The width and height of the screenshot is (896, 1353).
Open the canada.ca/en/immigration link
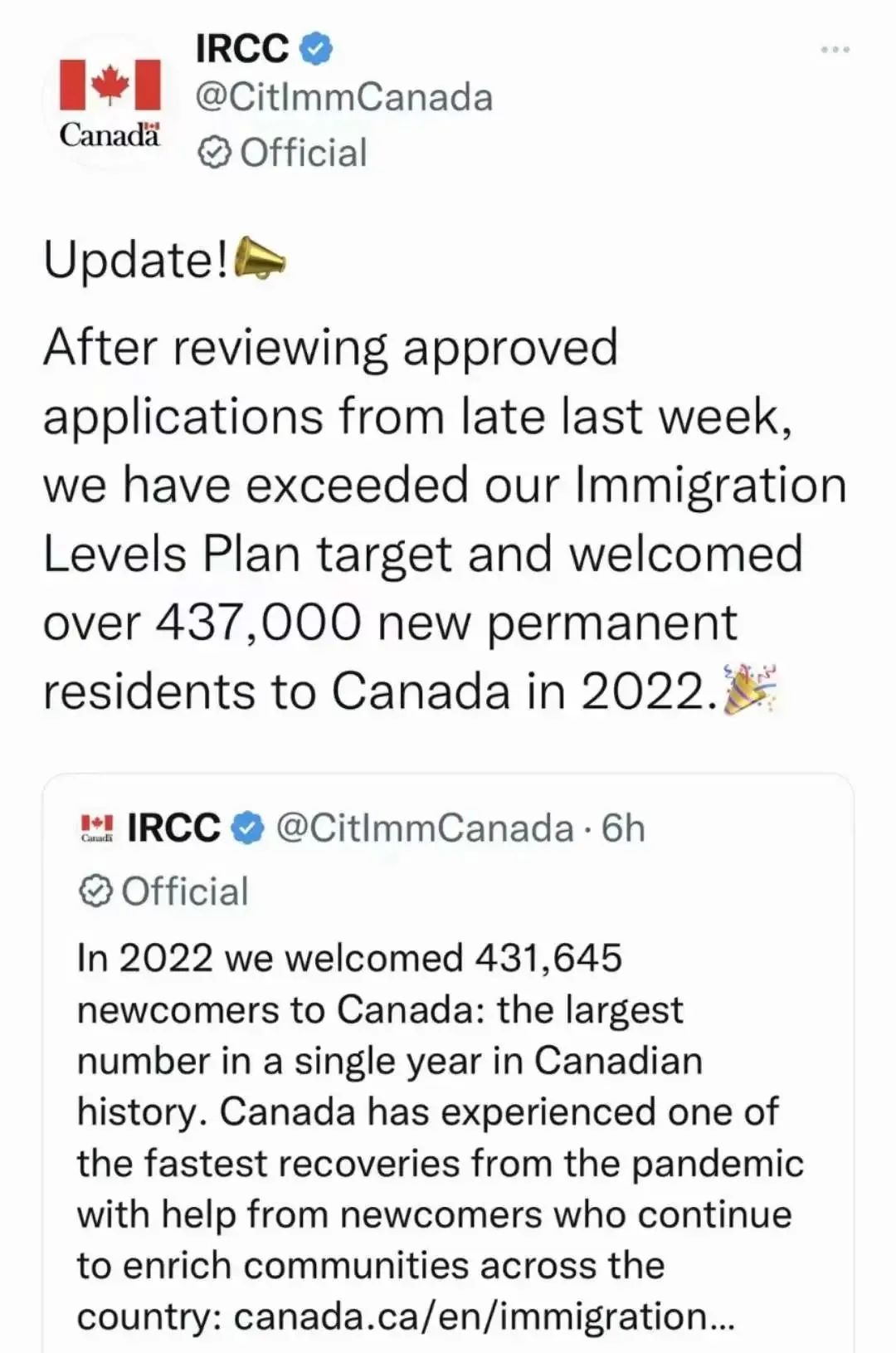click(x=483, y=1316)
